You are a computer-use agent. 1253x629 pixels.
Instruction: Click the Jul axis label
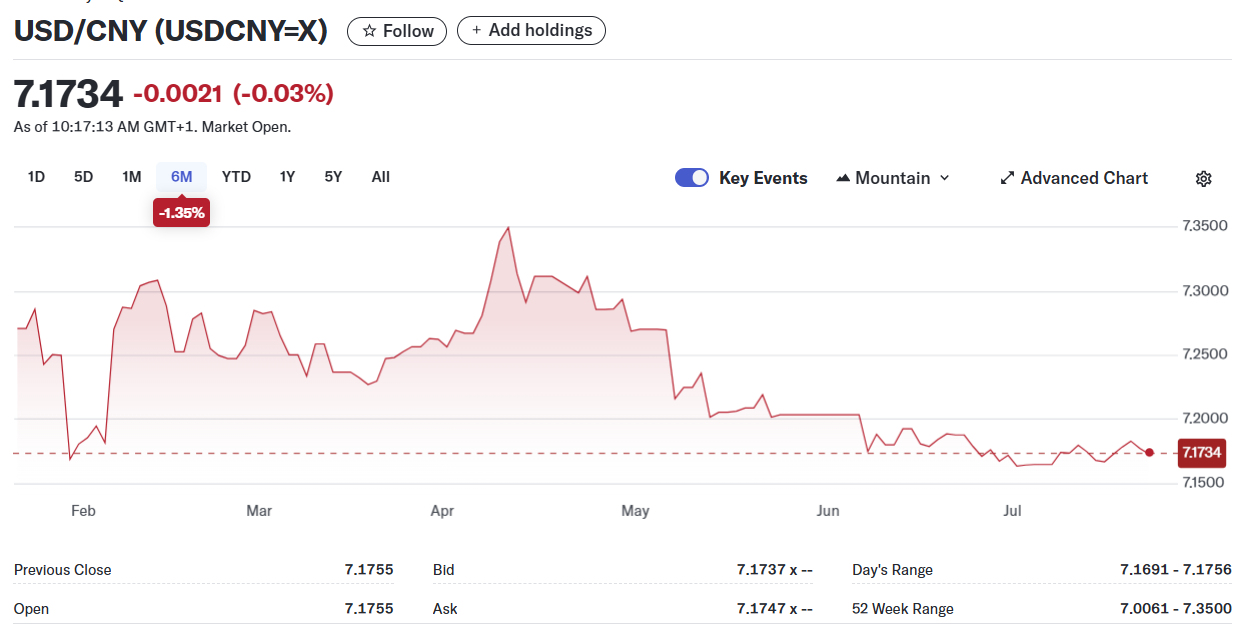pyautogui.click(x=1013, y=511)
